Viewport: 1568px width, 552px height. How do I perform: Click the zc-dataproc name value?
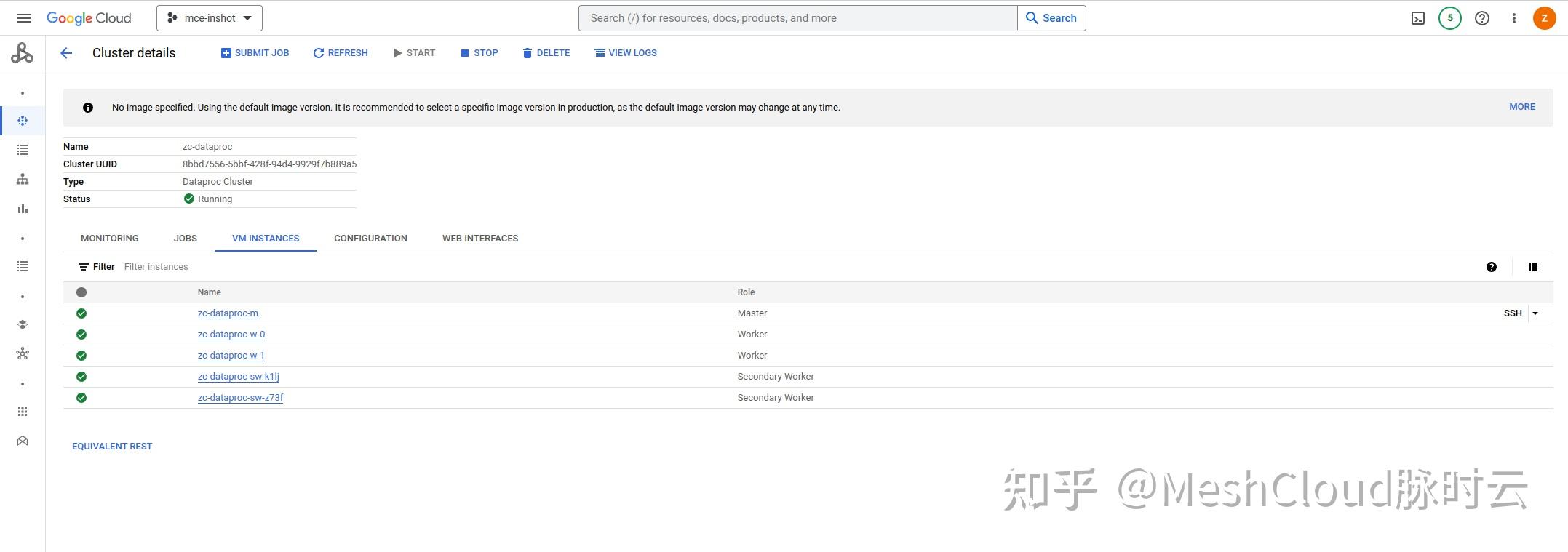coord(207,147)
